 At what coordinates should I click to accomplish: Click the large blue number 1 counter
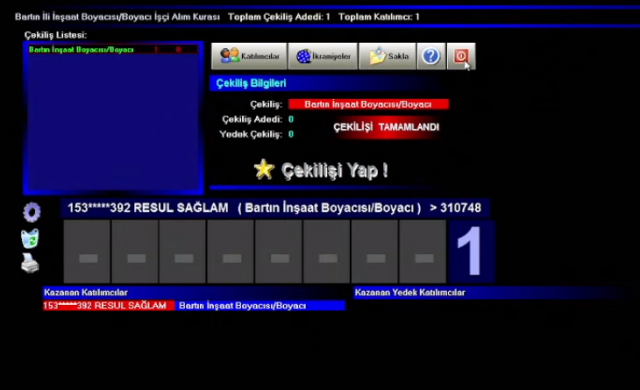pyautogui.click(x=471, y=252)
